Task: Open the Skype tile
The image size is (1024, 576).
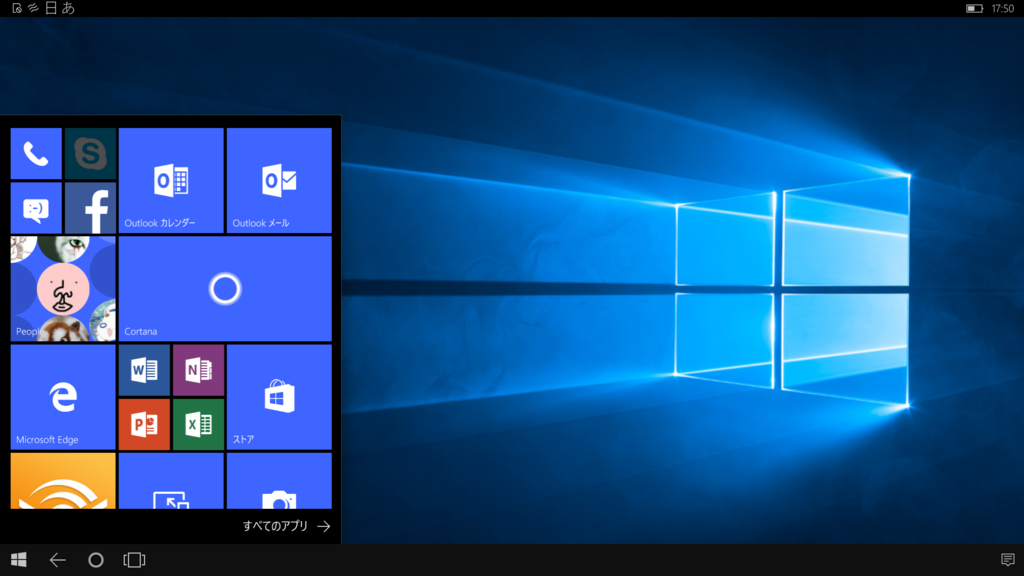Action: coord(90,153)
